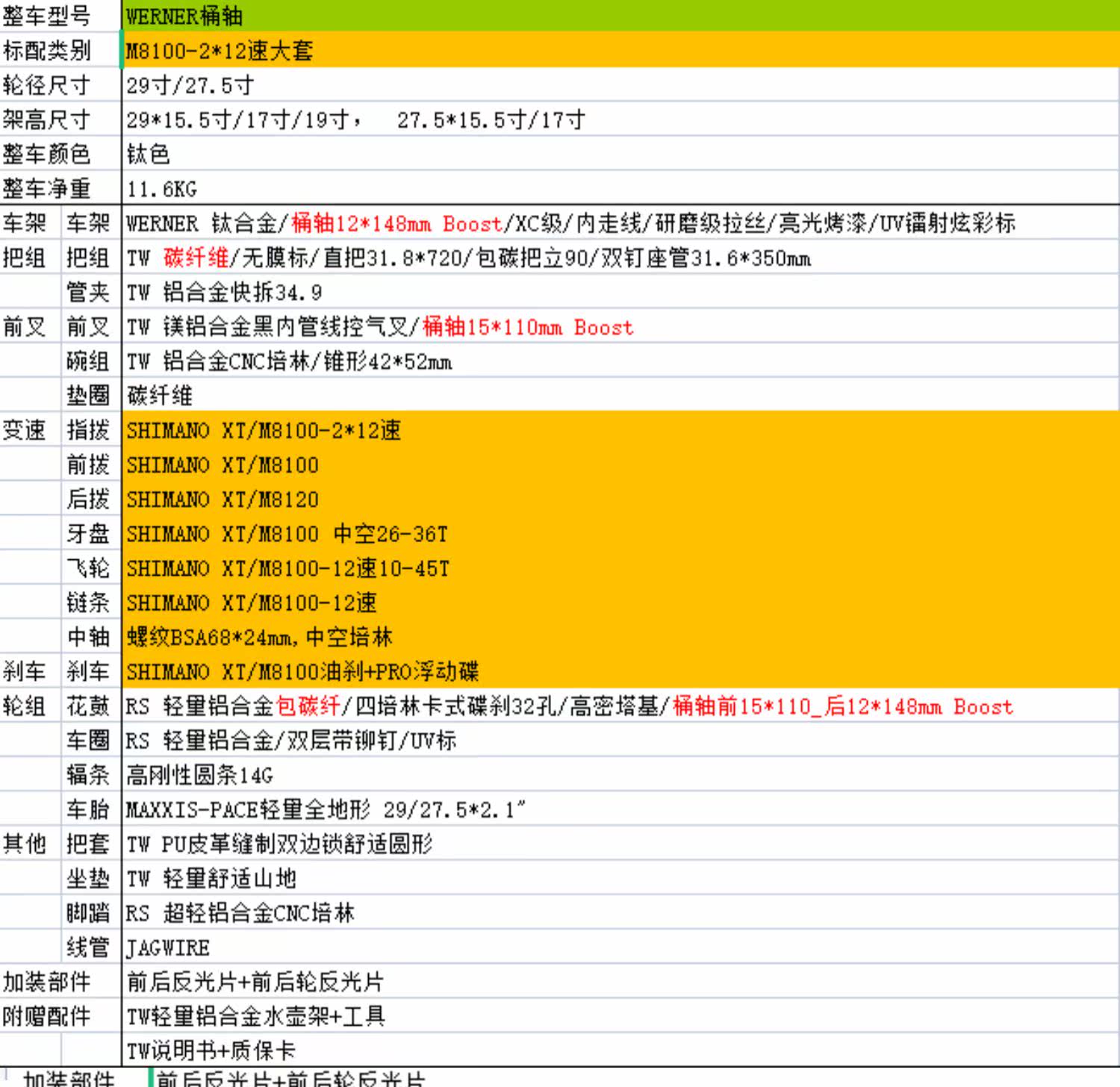Click the TW 铝合金CNC培林/锥形42*52mm cell
This screenshot has width=1120, height=1087.
(x=620, y=361)
